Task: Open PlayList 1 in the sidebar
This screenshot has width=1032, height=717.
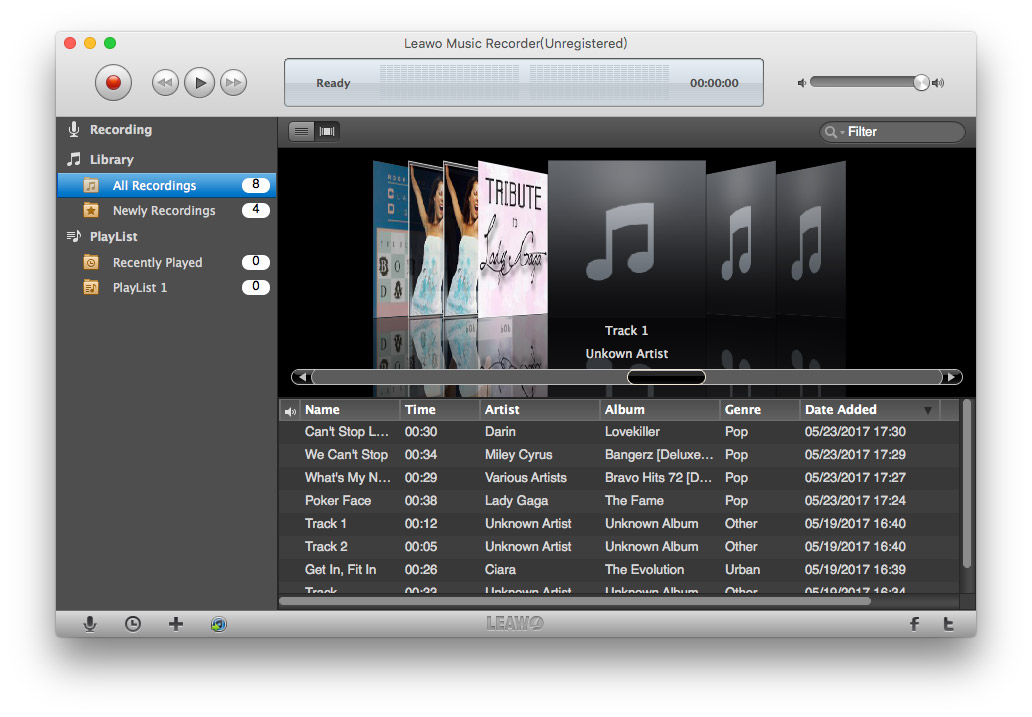Action: 140,288
